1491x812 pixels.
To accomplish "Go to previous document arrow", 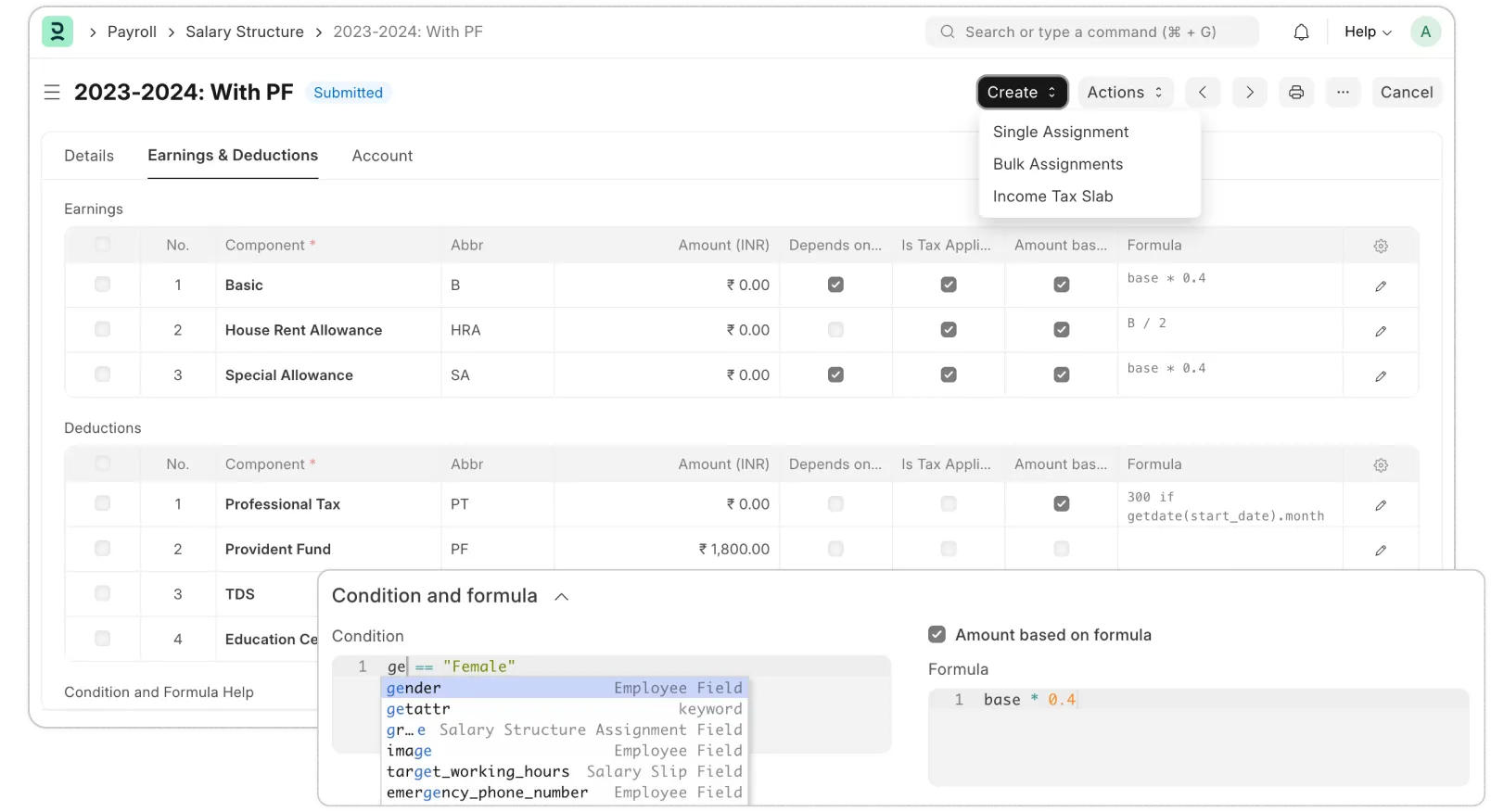I will point(1203,93).
